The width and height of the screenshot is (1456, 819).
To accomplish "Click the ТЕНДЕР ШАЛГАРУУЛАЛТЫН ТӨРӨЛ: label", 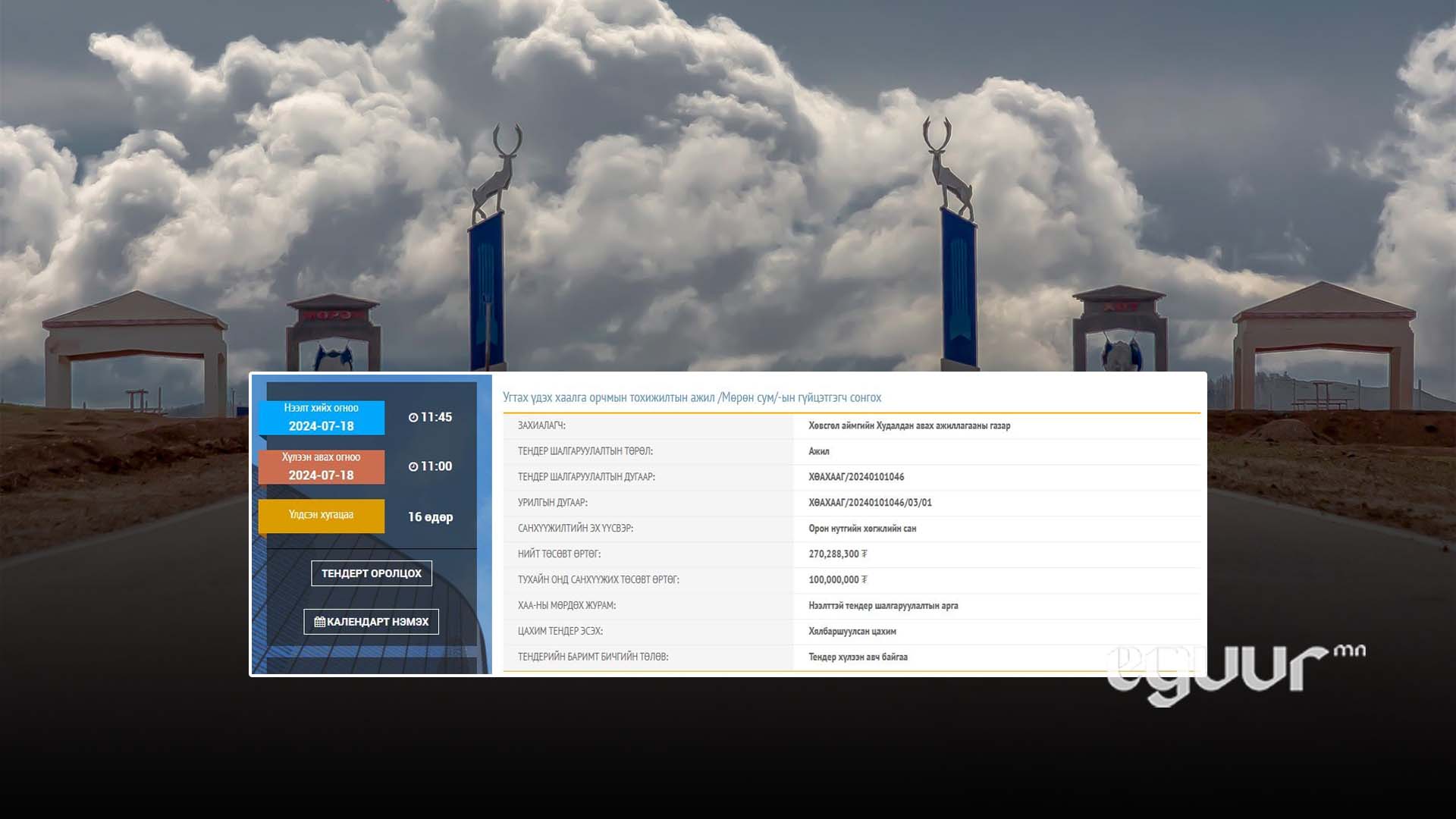I will coord(585,452).
